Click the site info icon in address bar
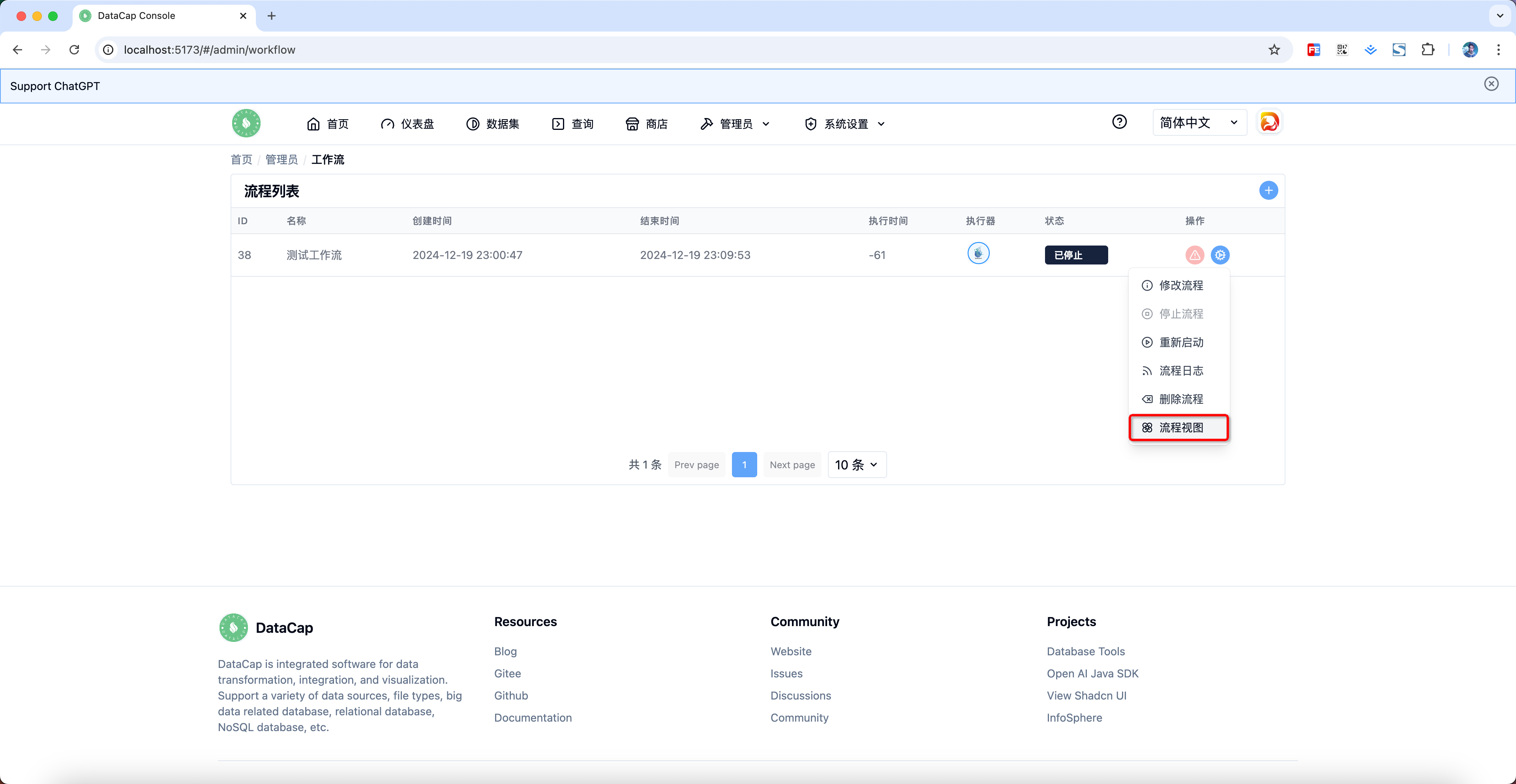Viewport: 1516px width, 784px height. click(x=108, y=49)
